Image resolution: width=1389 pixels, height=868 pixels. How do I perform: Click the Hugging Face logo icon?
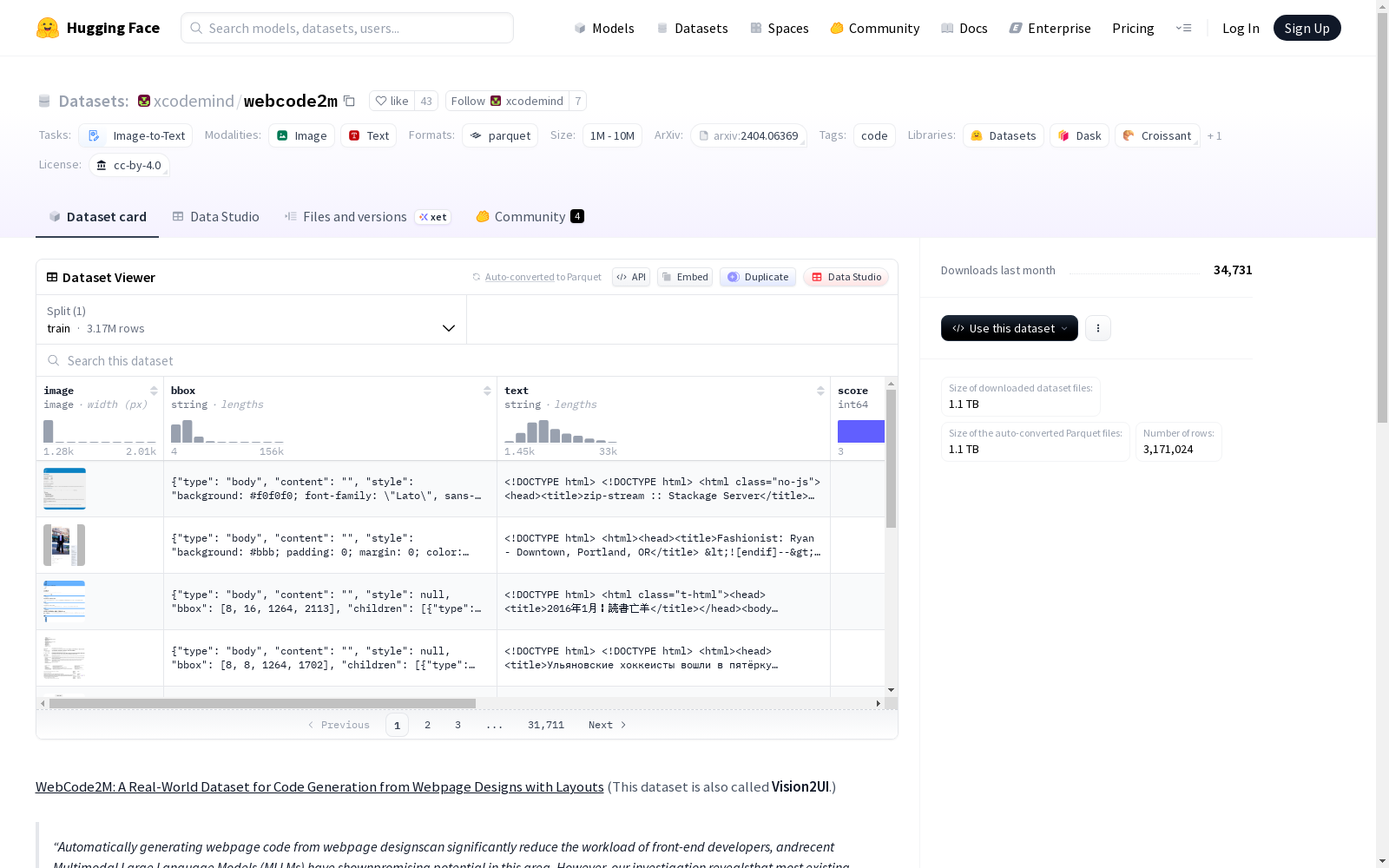[x=48, y=28]
